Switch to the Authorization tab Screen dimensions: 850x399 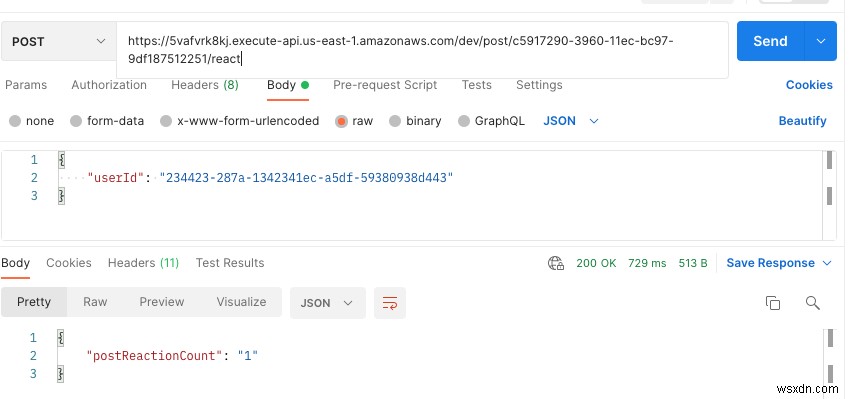pyautogui.click(x=109, y=85)
